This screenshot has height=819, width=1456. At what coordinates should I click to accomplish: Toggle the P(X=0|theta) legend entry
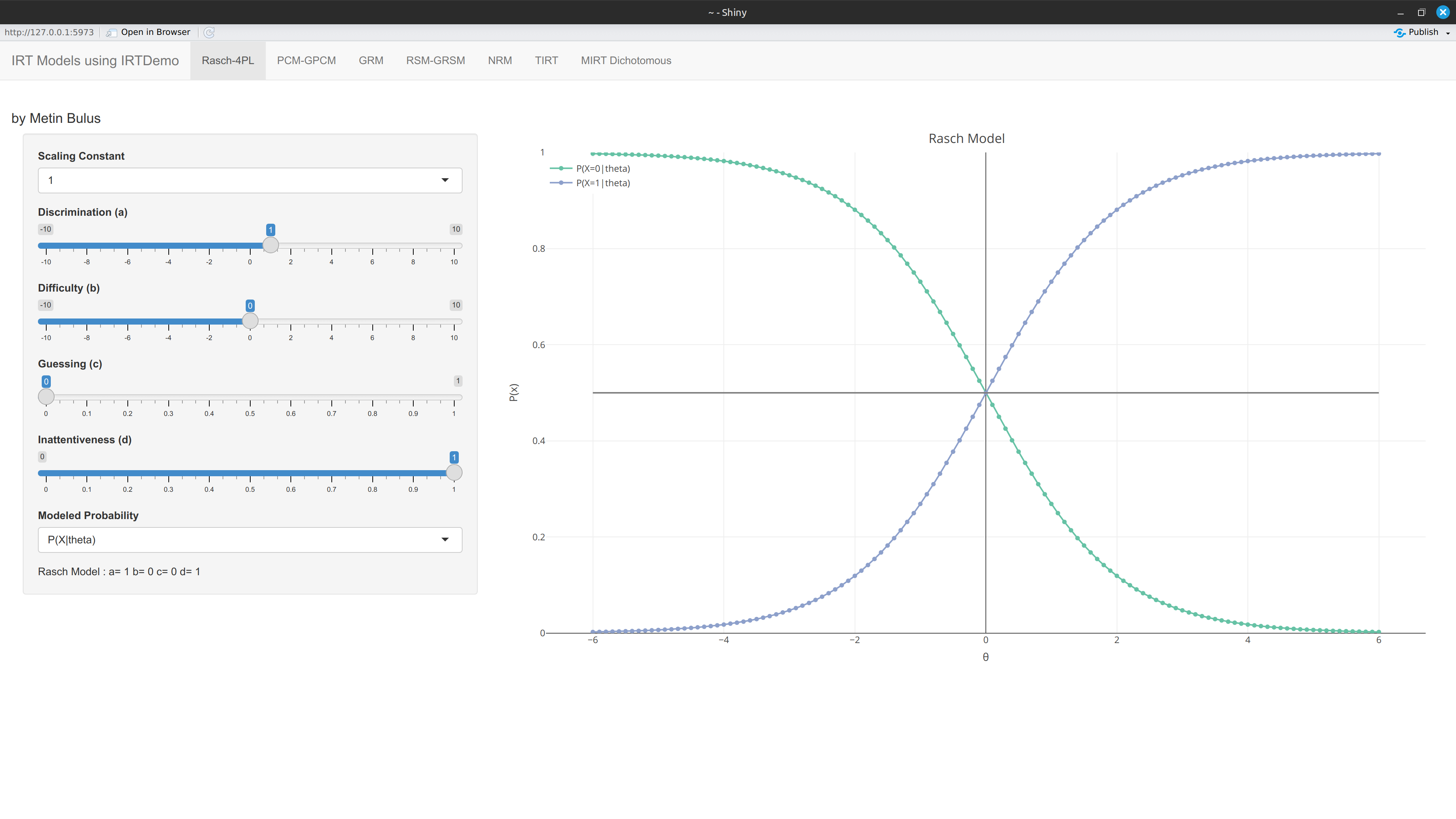pos(590,168)
